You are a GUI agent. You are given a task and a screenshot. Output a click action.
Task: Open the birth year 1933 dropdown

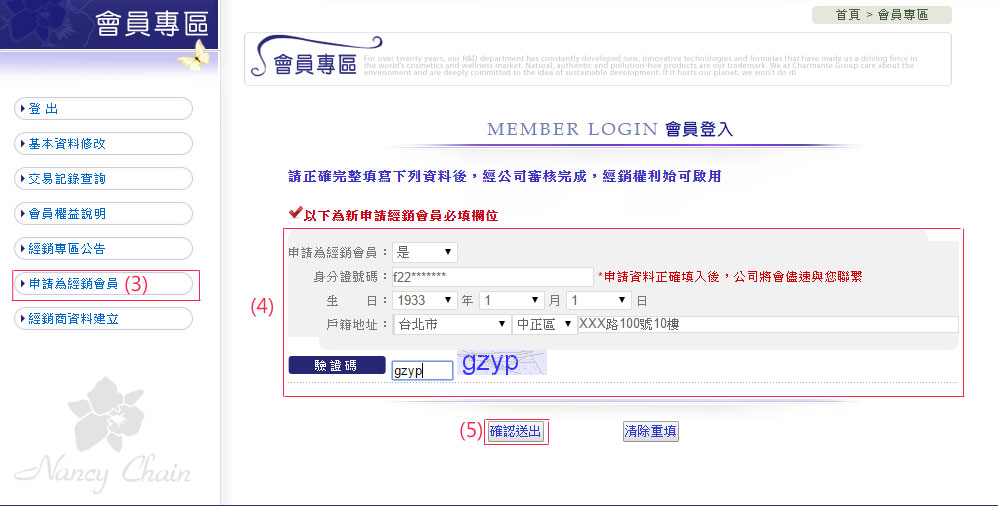click(424, 300)
